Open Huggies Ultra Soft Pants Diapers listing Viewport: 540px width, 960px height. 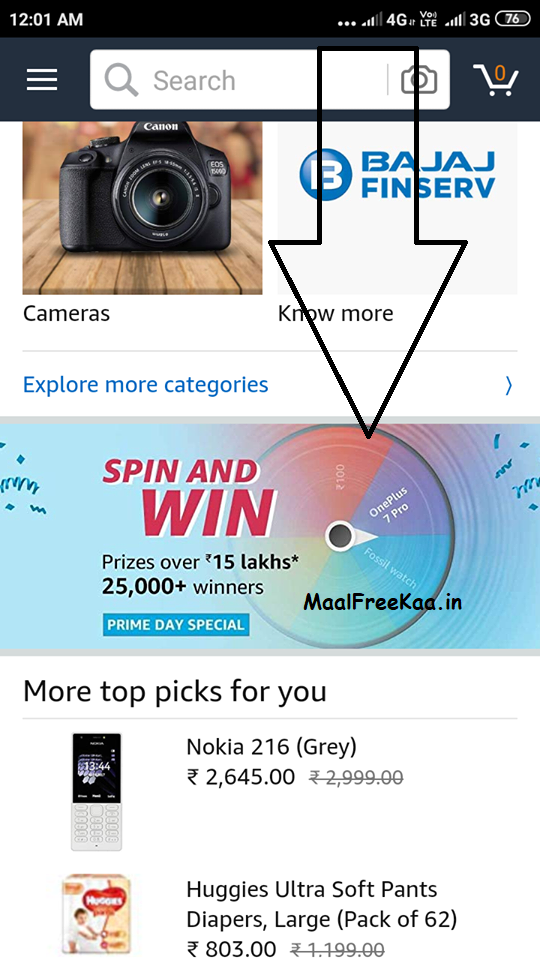tap(322, 904)
